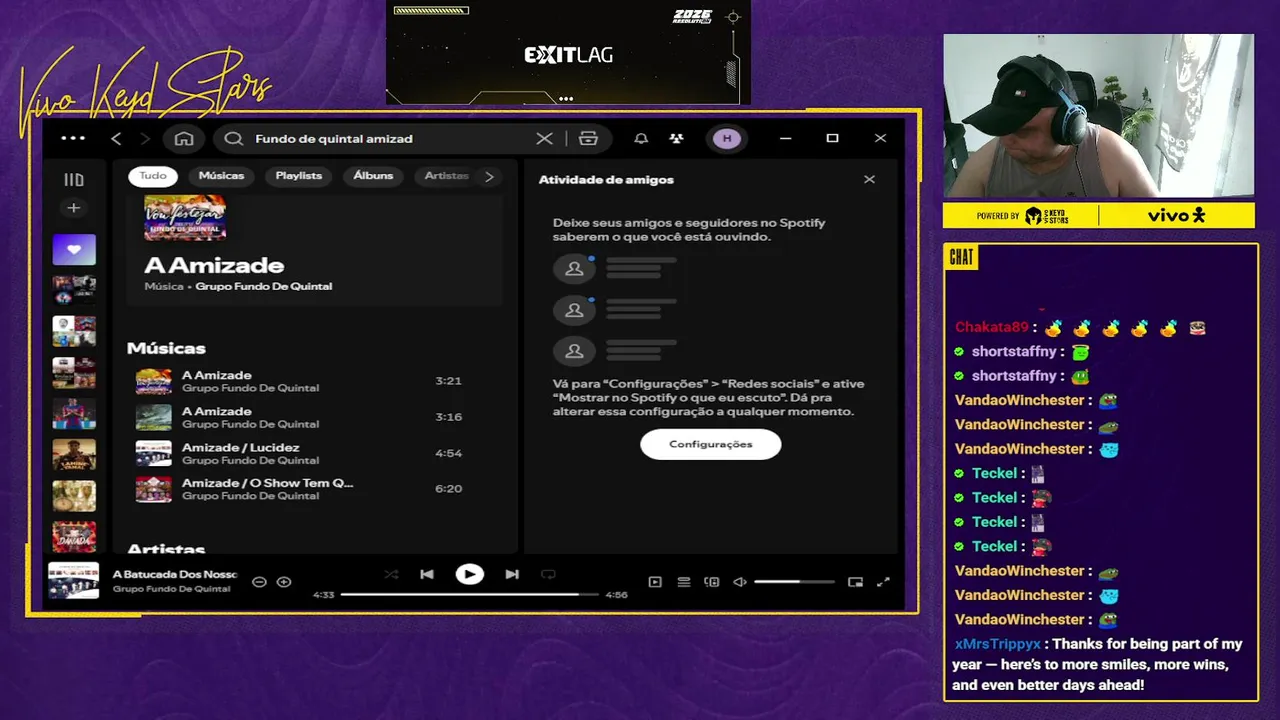Screen dimensions: 1280x720
Task: Open Liked Songs heart tile
Action: (74, 250)
